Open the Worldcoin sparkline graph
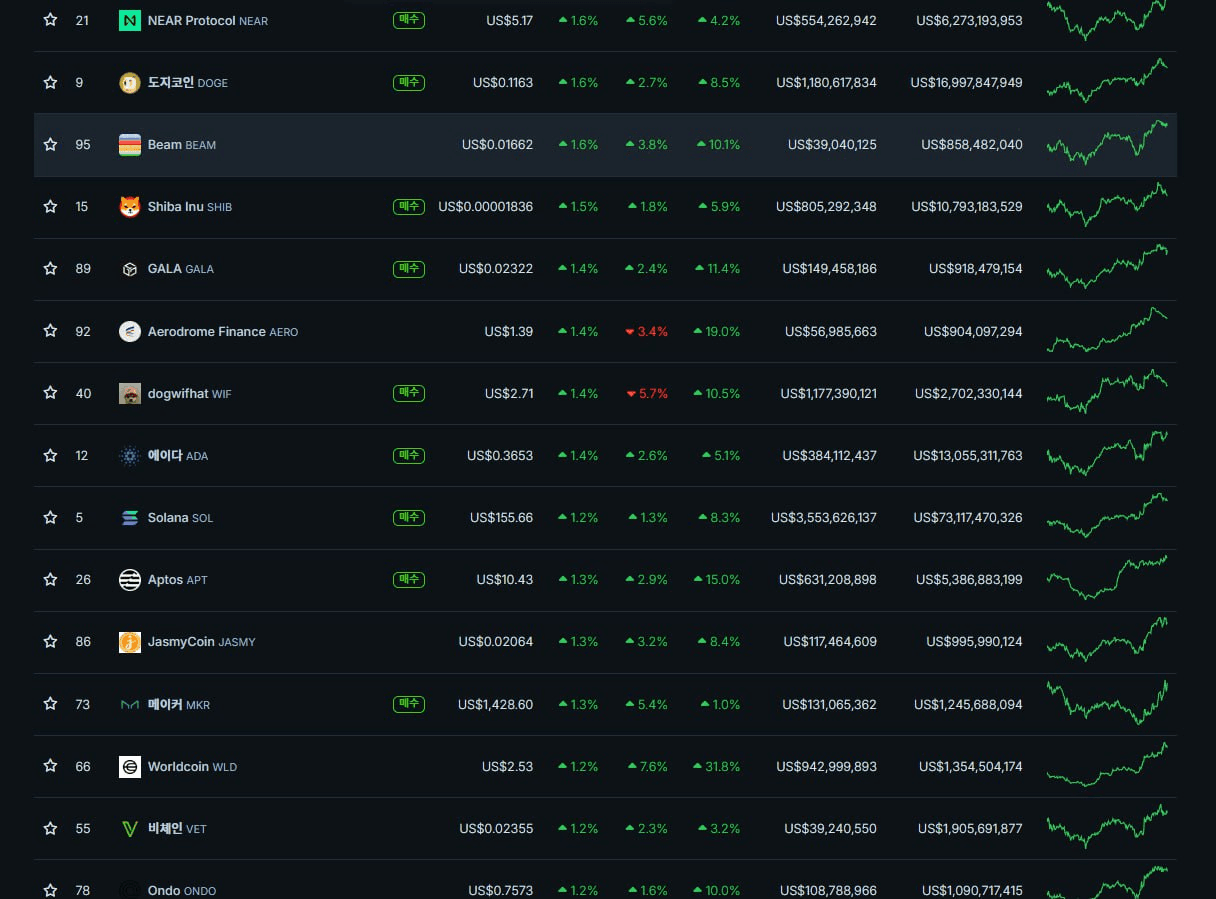The image size is (1216, 899). coord(1107,764)
